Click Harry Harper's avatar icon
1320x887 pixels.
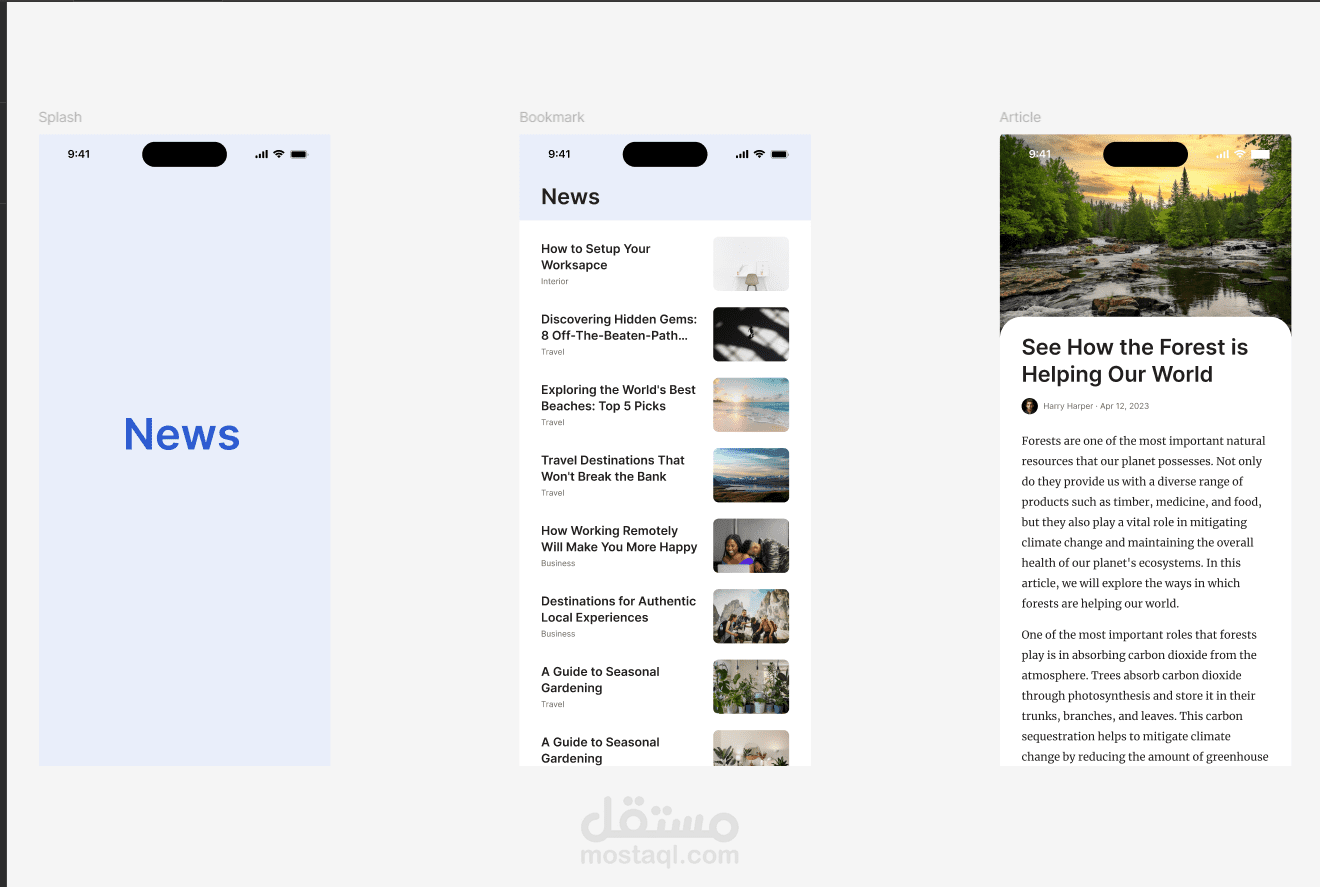click(1029, 406)
